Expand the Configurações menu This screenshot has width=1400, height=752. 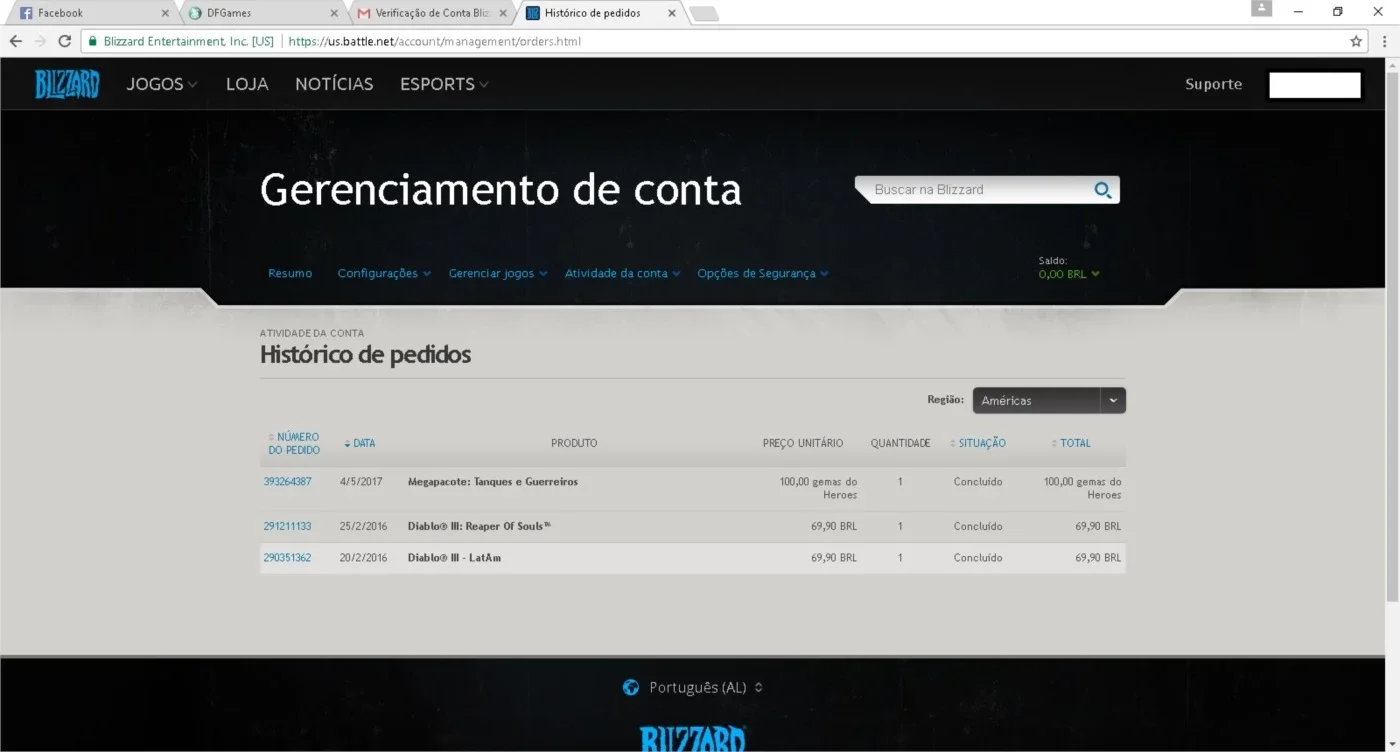[384, 273]
